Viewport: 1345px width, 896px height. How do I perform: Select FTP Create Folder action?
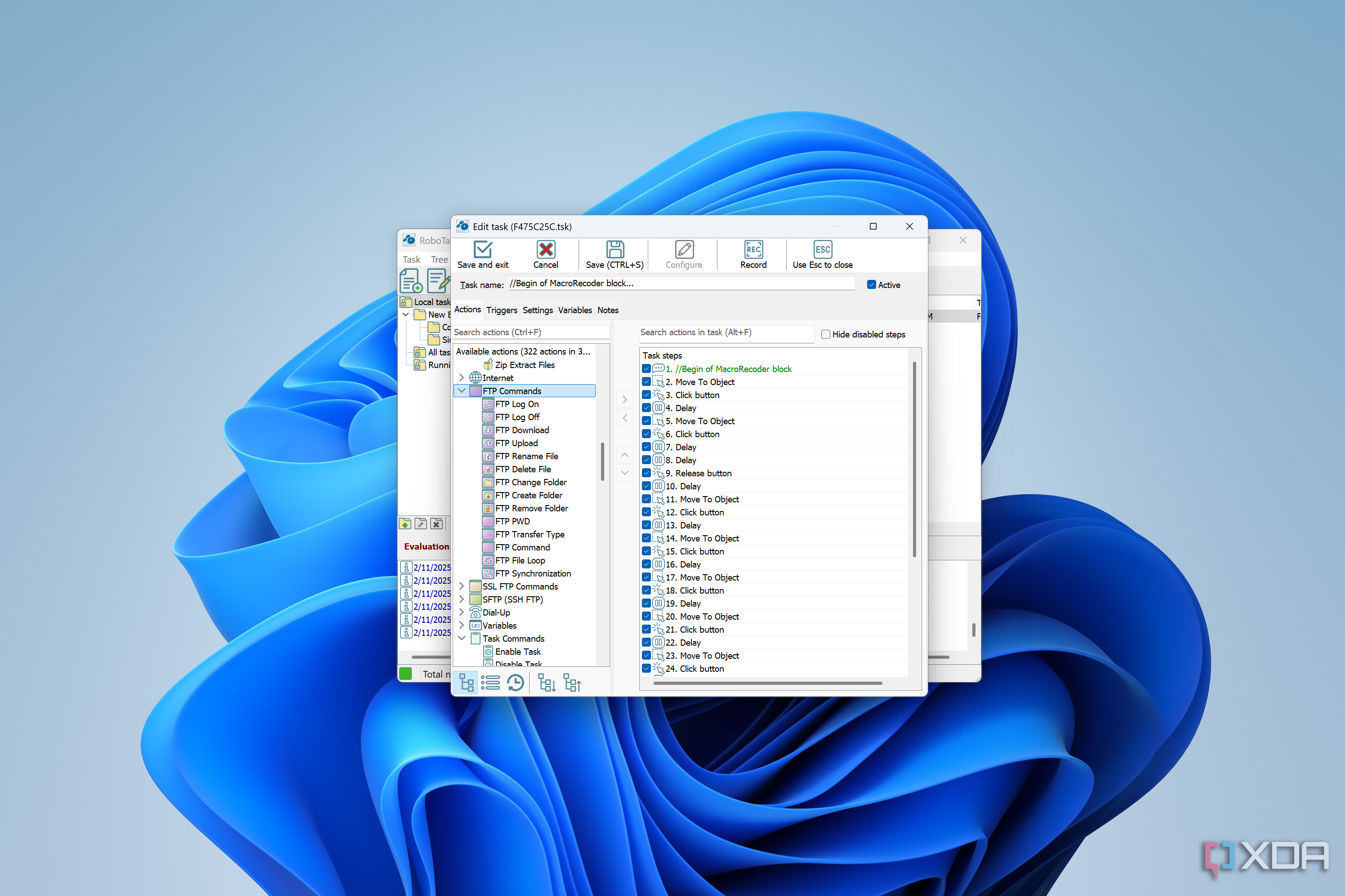(529, 496)
